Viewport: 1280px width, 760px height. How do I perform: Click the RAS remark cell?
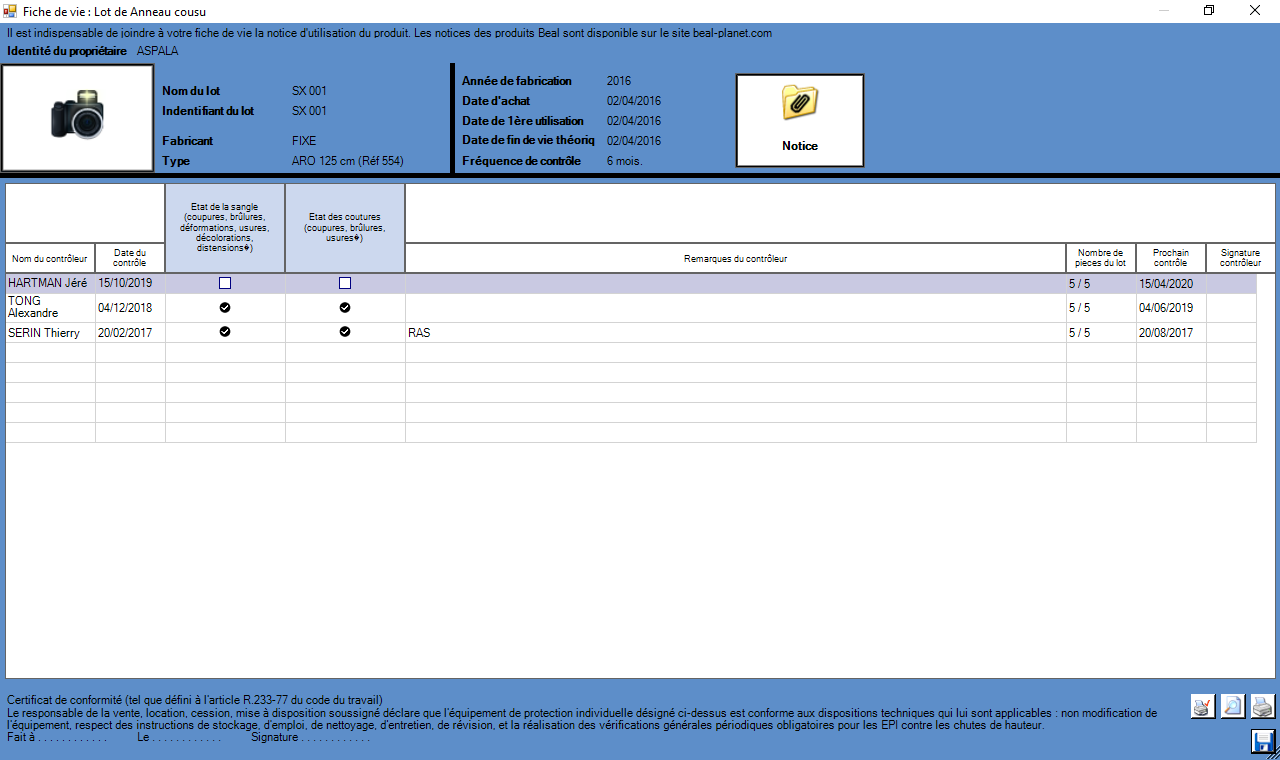tap(735, 333)
